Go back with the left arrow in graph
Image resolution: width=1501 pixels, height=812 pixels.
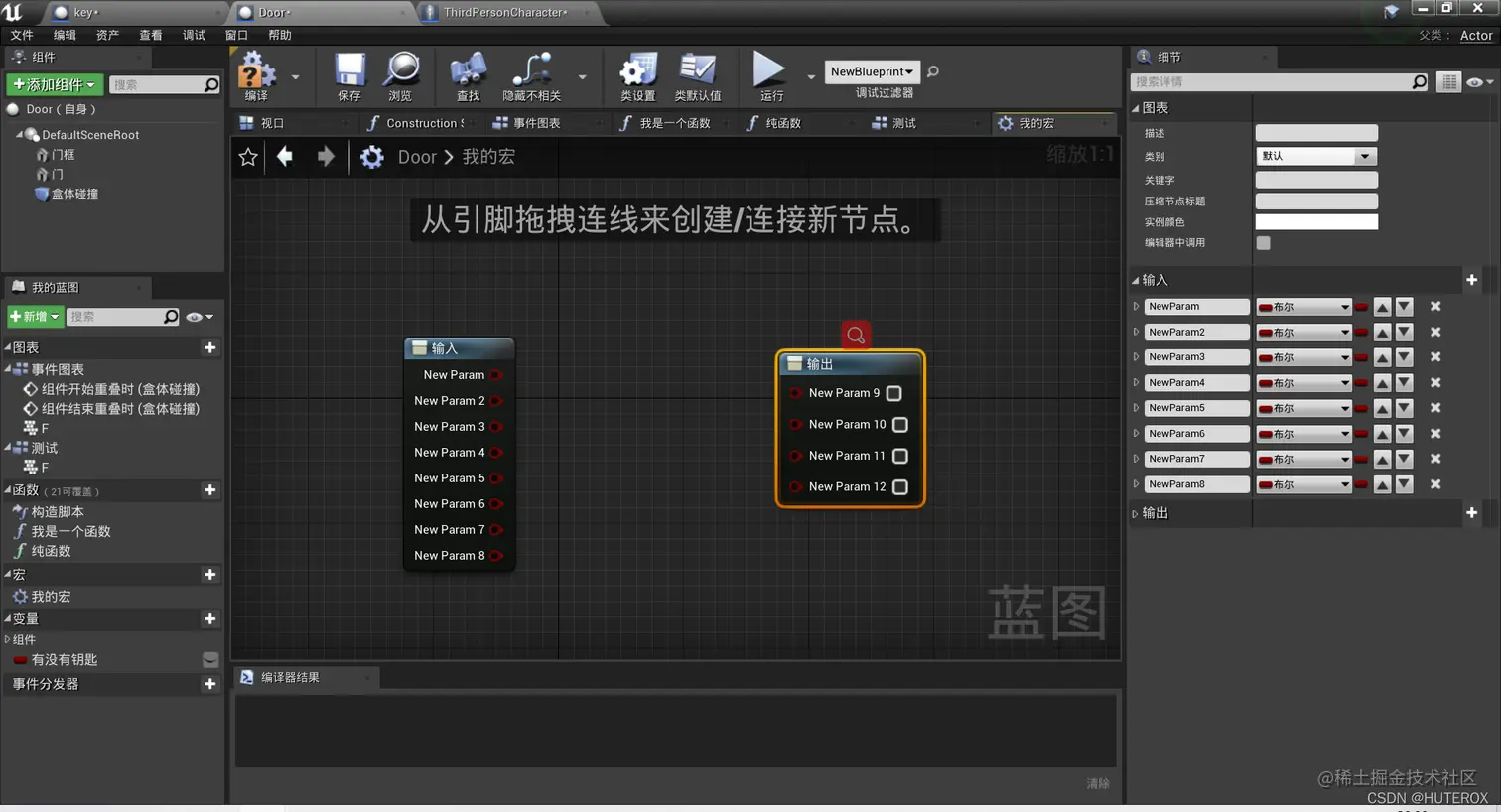click(x=285, y=156)
